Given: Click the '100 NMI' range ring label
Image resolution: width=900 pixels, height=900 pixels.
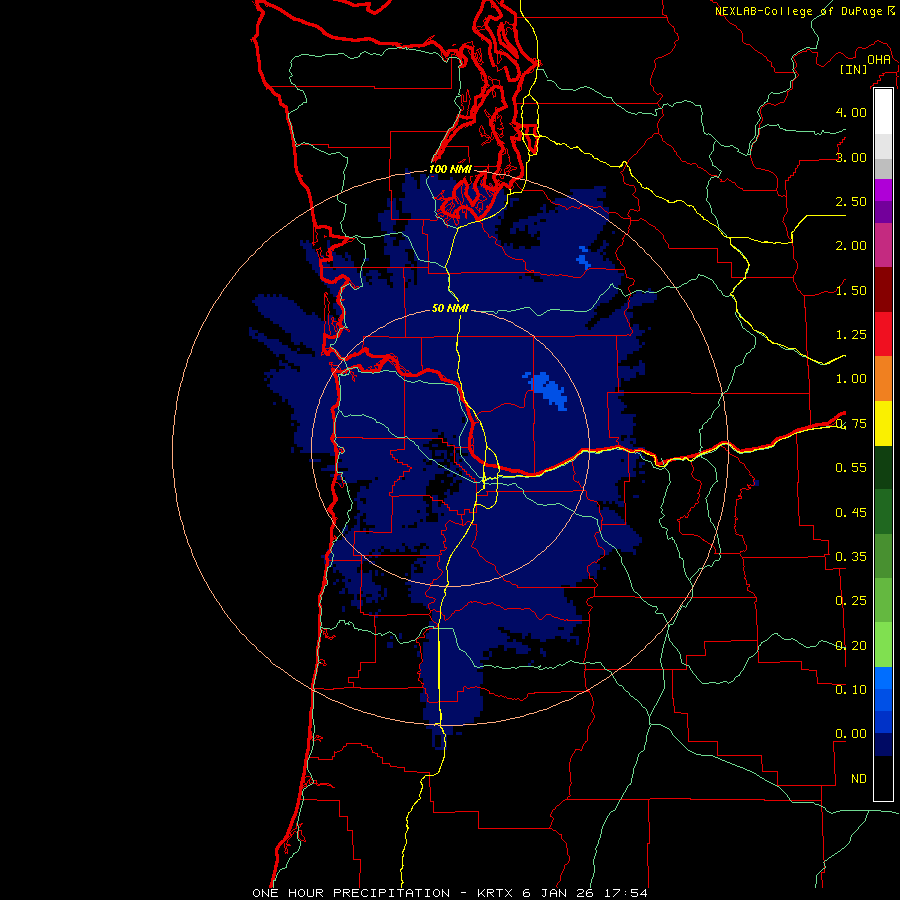Looking at the screenshot, I should tap(450, 169).
